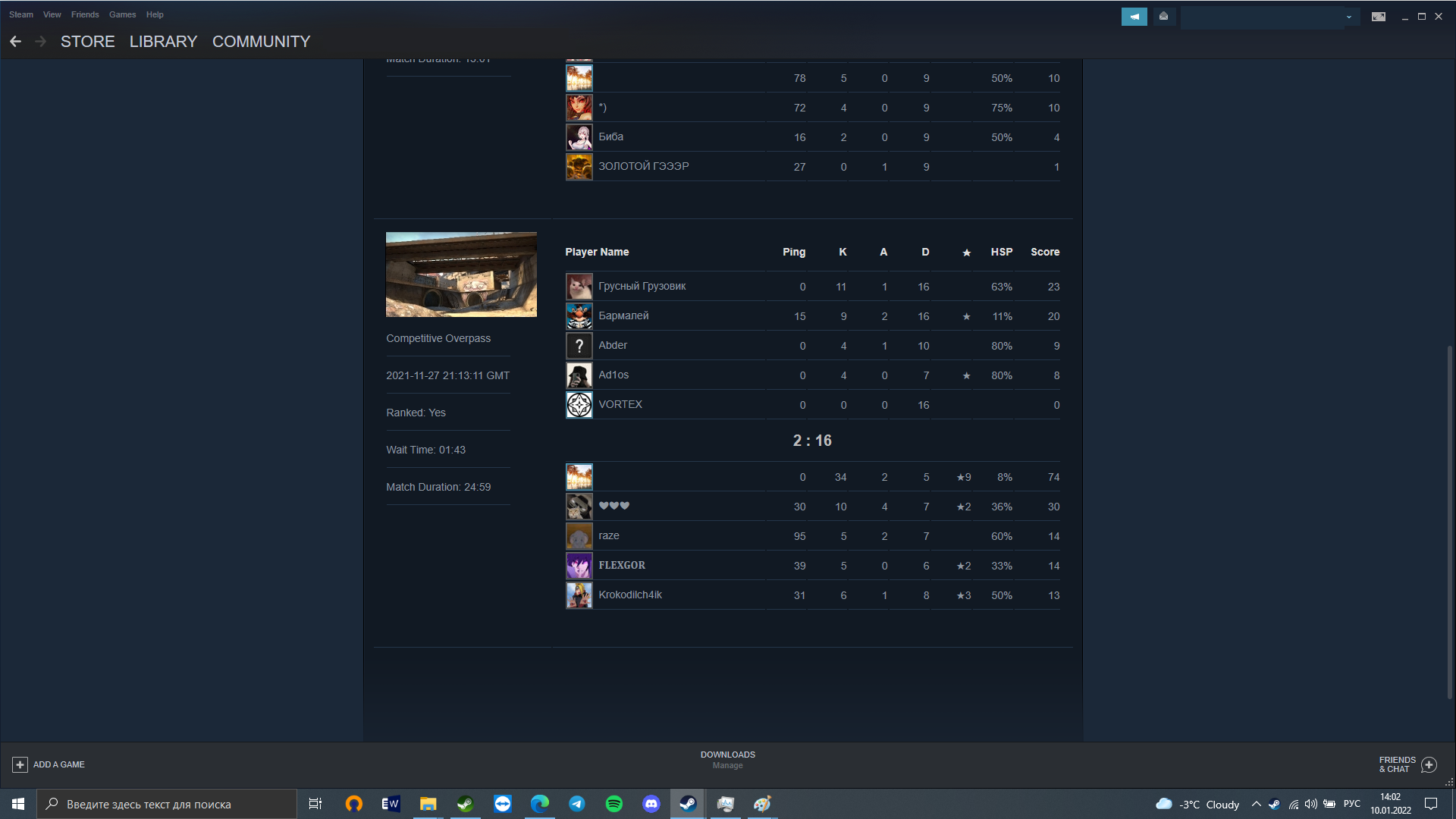Click the Add a Game plus icon
1456x819 pixels.
point(20,764)
